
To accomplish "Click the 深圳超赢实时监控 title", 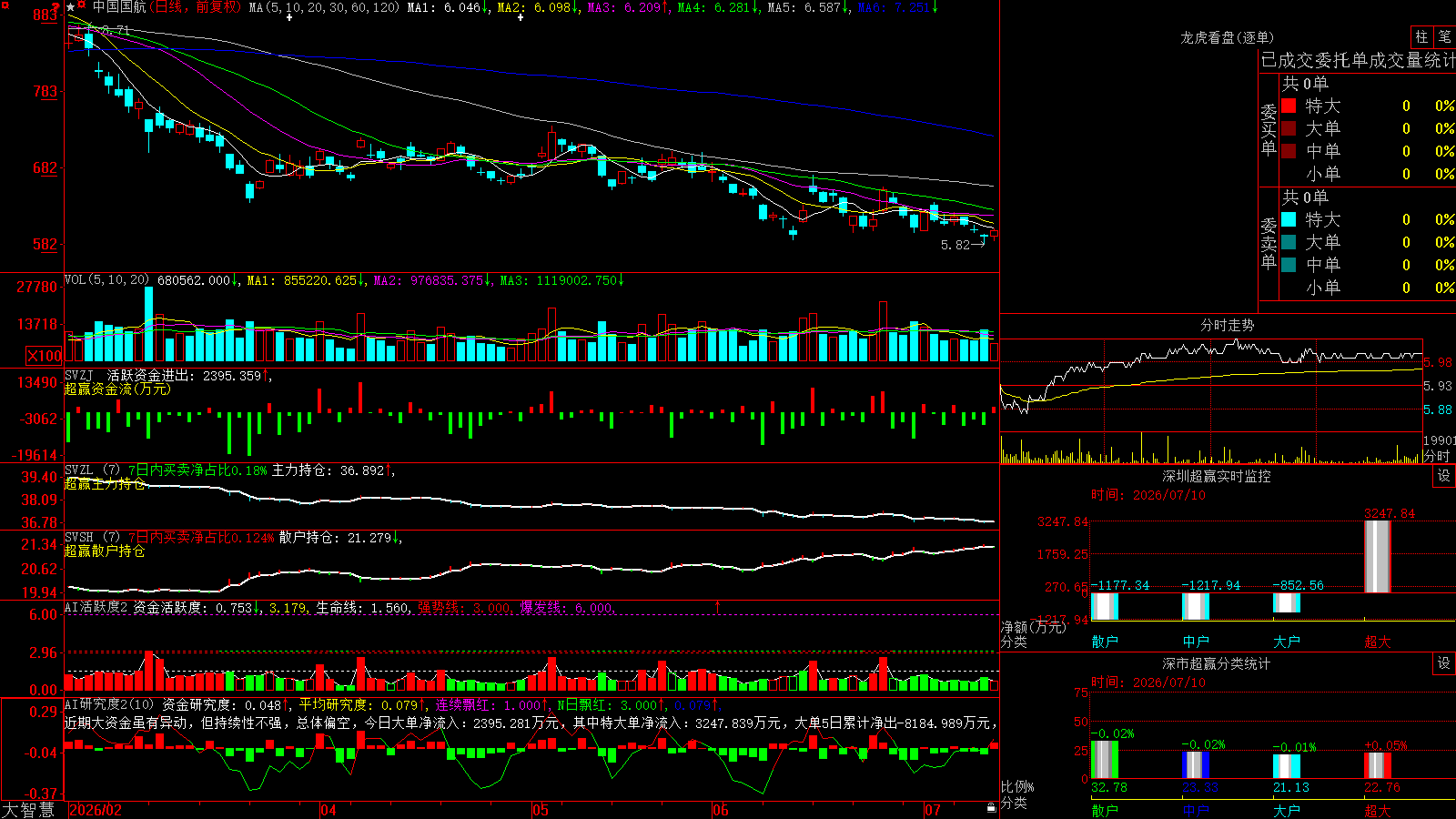I will tap(1217, 476).
